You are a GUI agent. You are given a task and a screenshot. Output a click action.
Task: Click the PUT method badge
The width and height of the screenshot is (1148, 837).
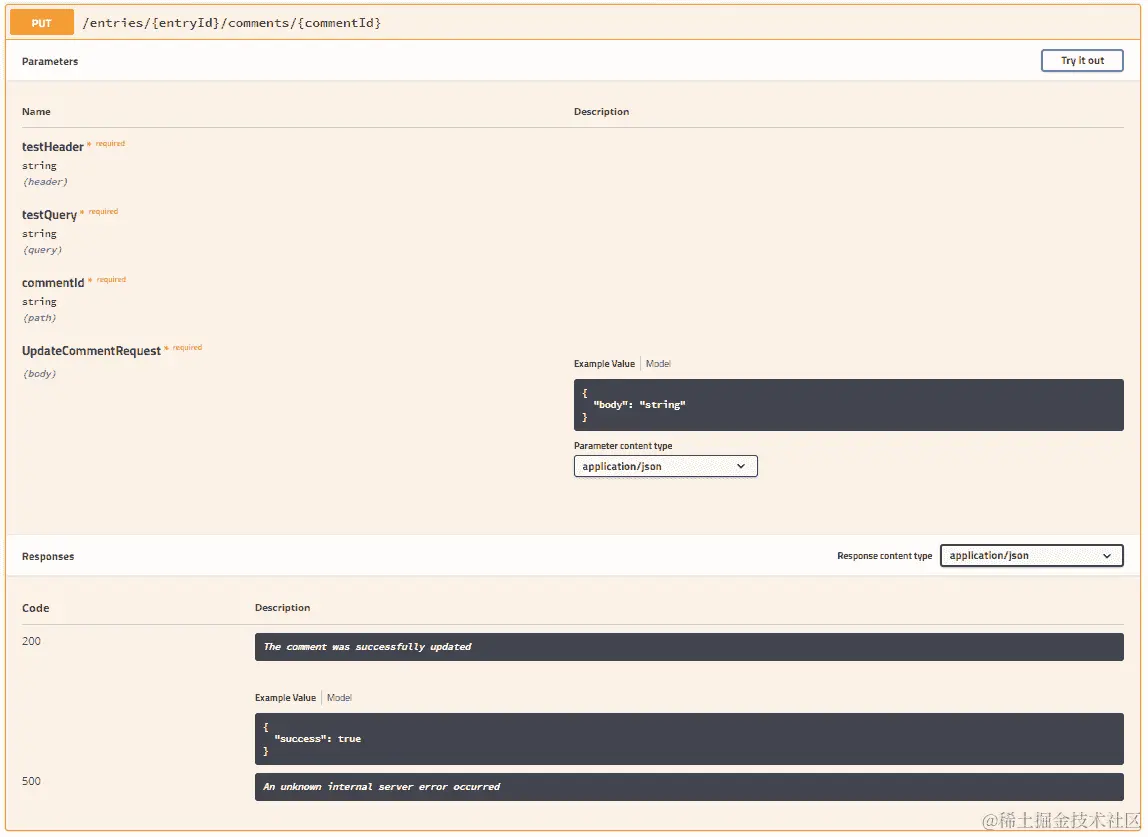pyautogui.click(x=40, y=21)
